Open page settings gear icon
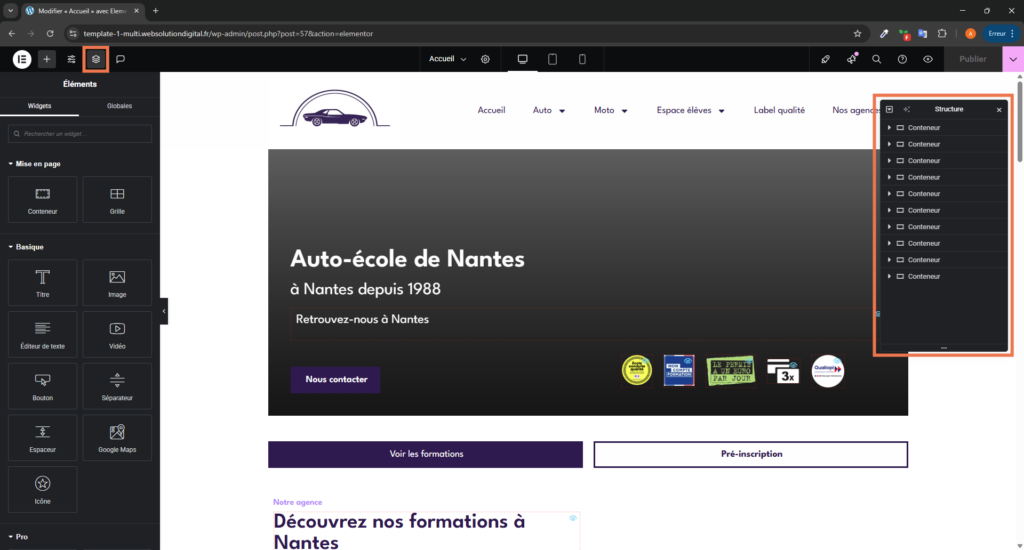This screenshot has width=1024, height=550. [x=485, y=59]
